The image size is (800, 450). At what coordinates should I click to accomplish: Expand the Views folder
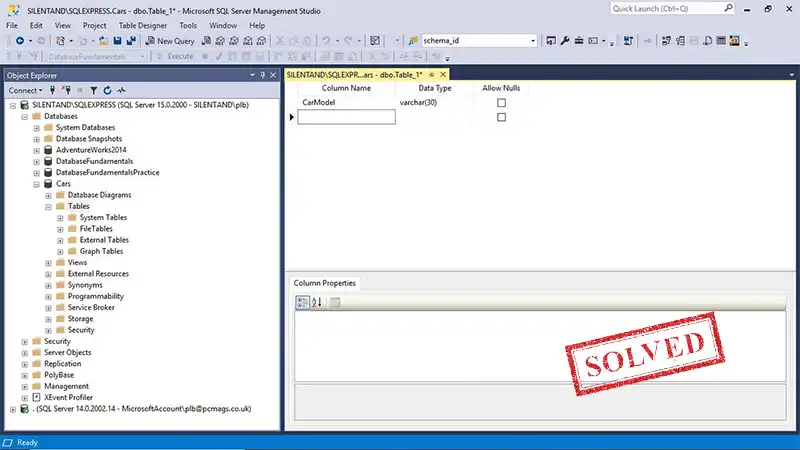[48, 263]
